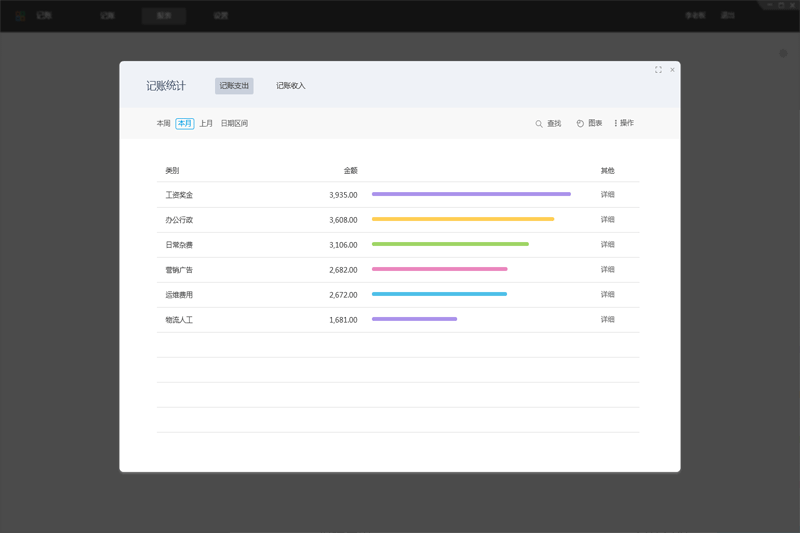Select the 本周 period filter
The height and width of the screenshot is (533, 800).
pos(163,123)
